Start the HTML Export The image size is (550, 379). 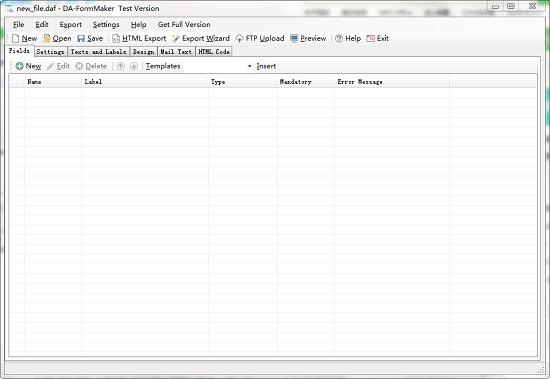click(x=139, y=38)
